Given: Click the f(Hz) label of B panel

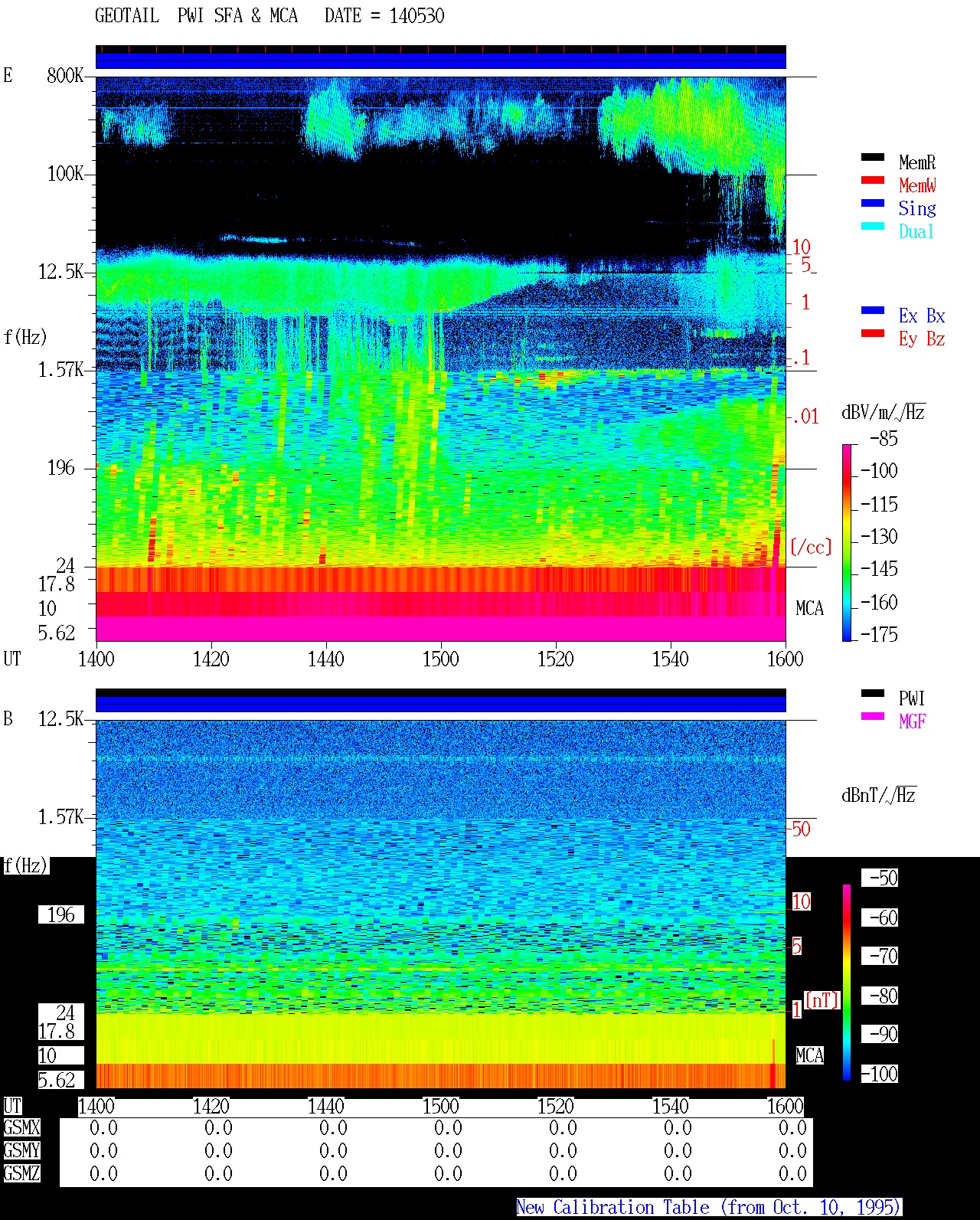Looking at the screenshot, I should [25, 865].
